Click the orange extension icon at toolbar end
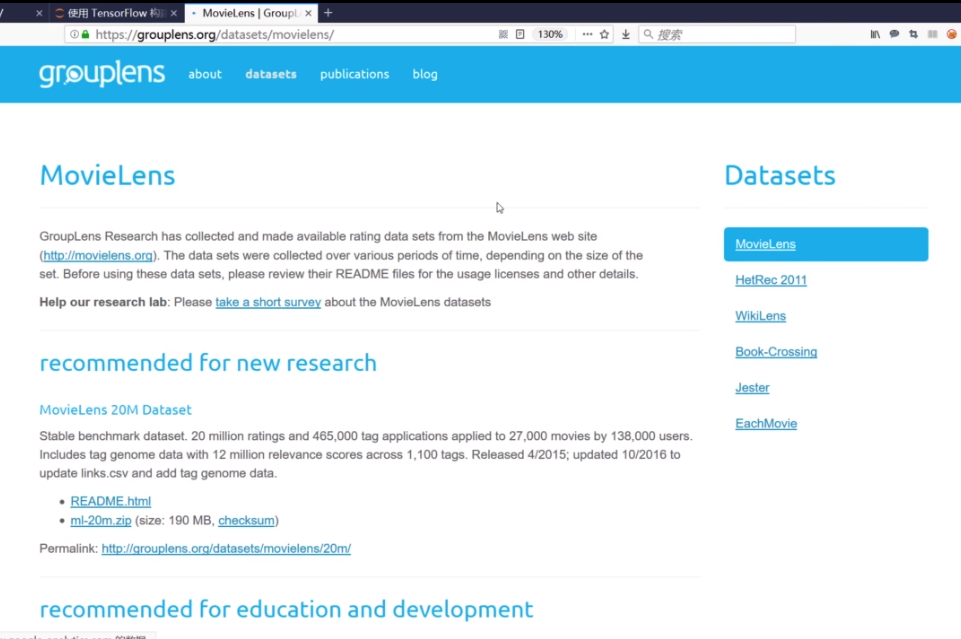 coord(951,34)
